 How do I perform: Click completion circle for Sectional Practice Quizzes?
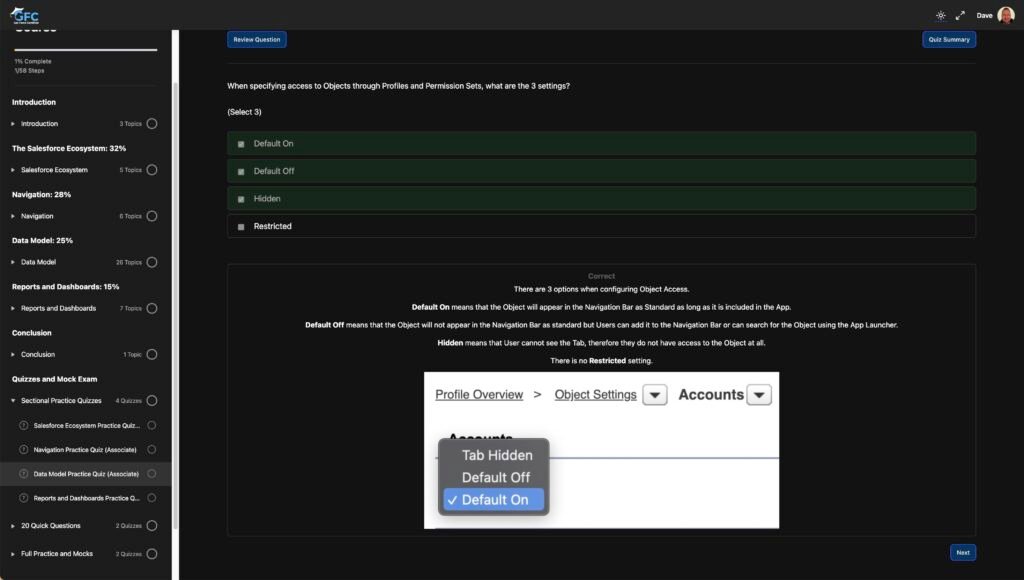(x=152, y=400)
